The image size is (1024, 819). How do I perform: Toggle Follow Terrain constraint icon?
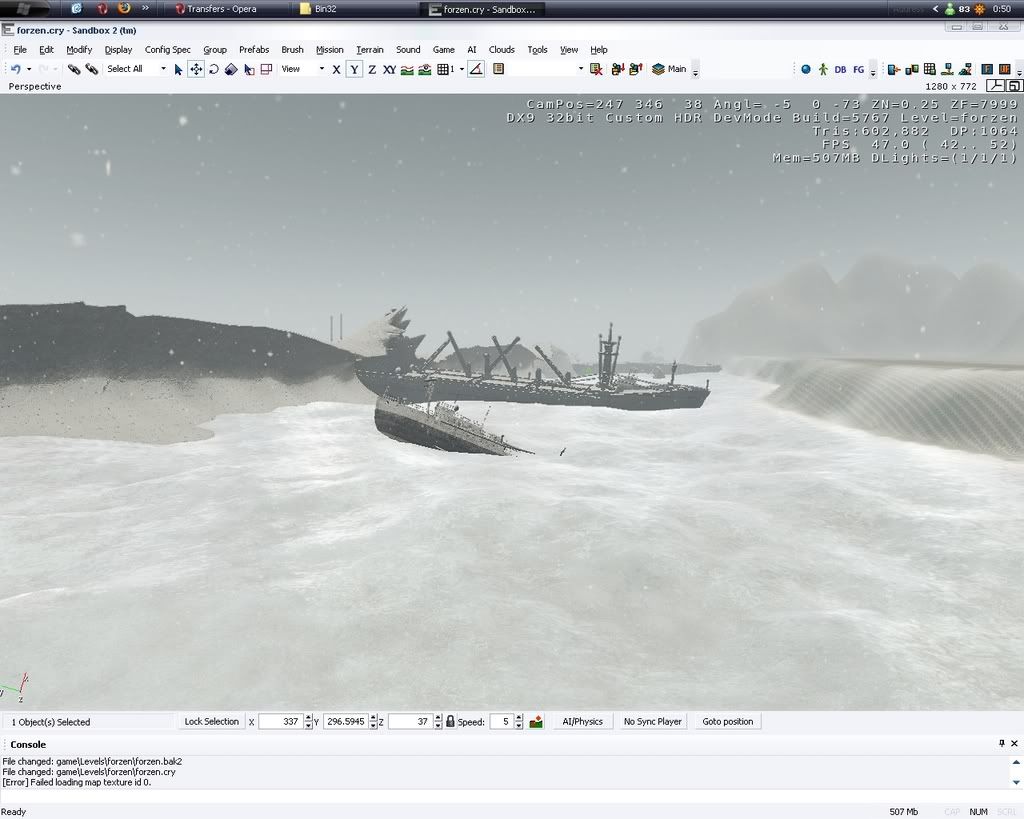pyautogui.click(x=407, y=69)
